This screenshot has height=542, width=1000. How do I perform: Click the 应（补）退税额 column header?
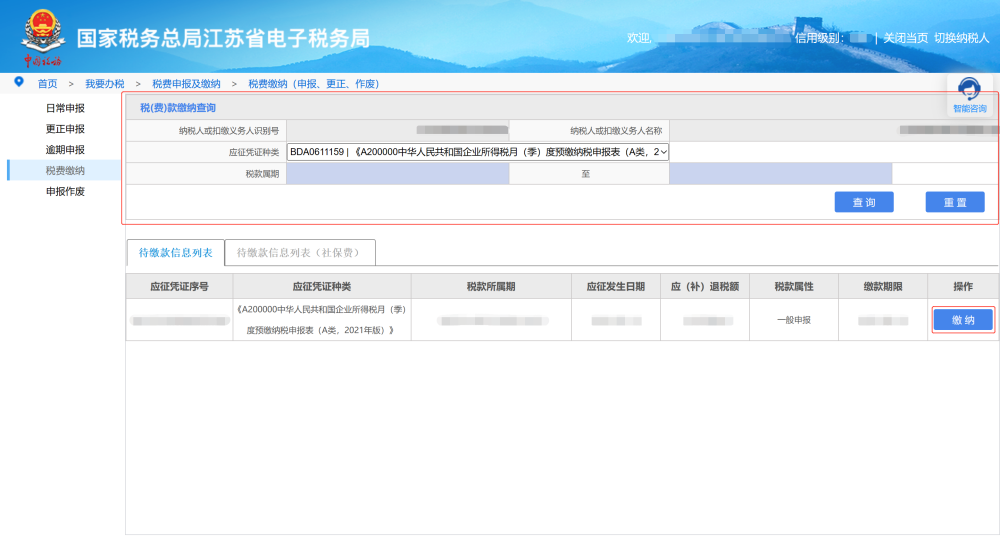(x=705, y=286)
